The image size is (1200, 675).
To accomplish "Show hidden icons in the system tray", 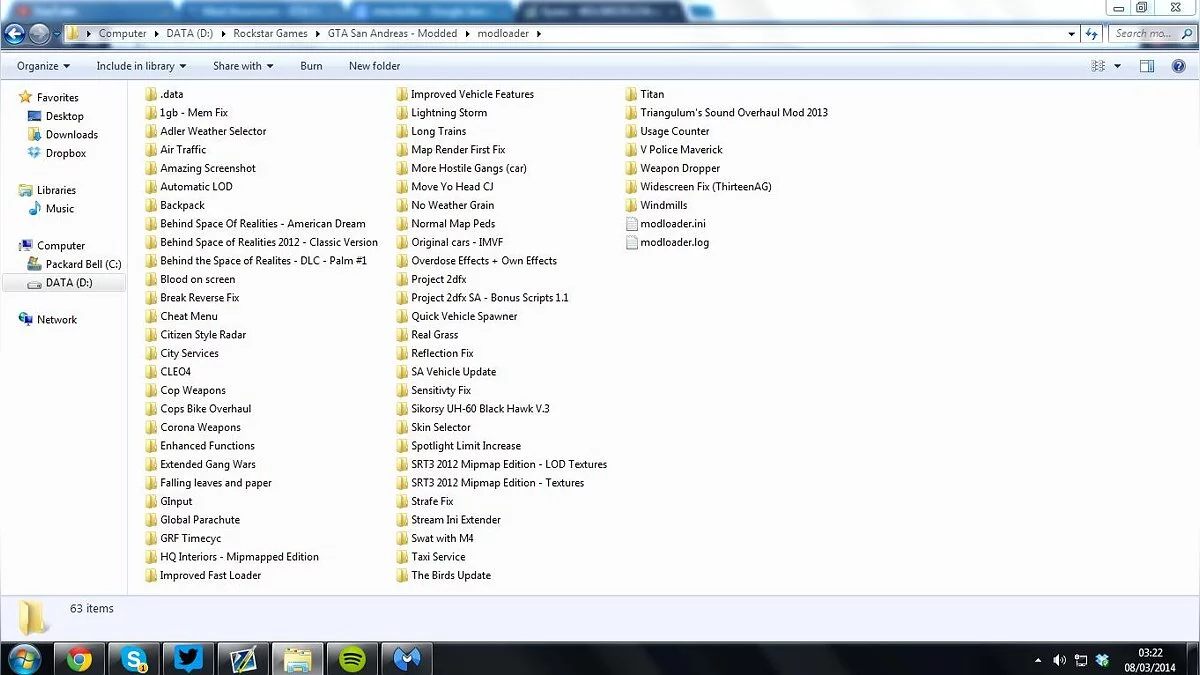I will (1037, 660).
